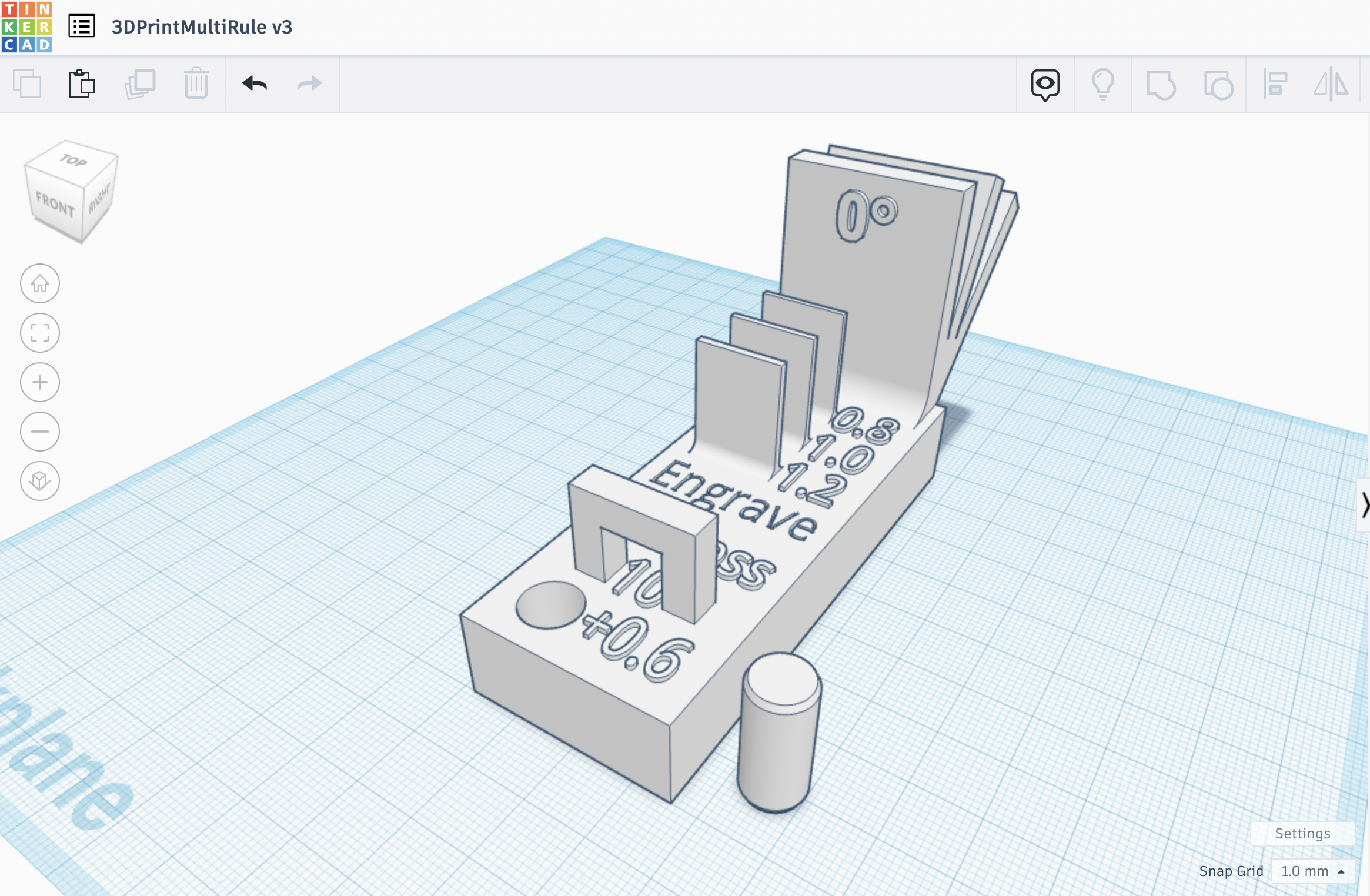Click the FRONT face of view cube

point(55,205)
